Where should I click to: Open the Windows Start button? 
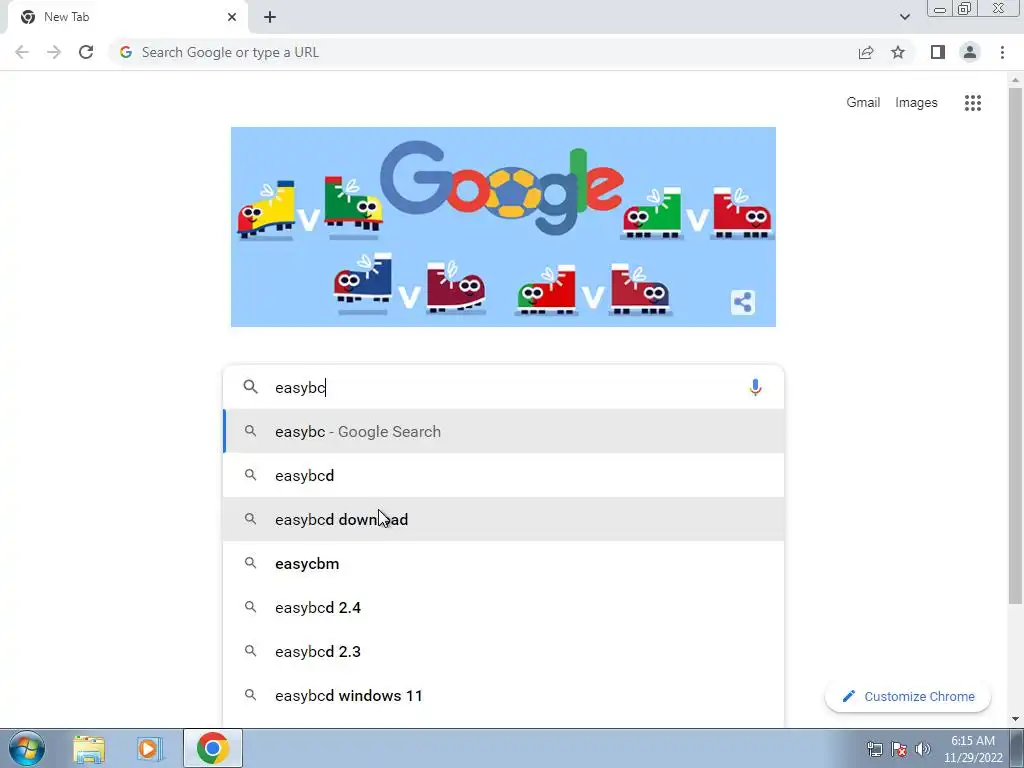(27, 748)
